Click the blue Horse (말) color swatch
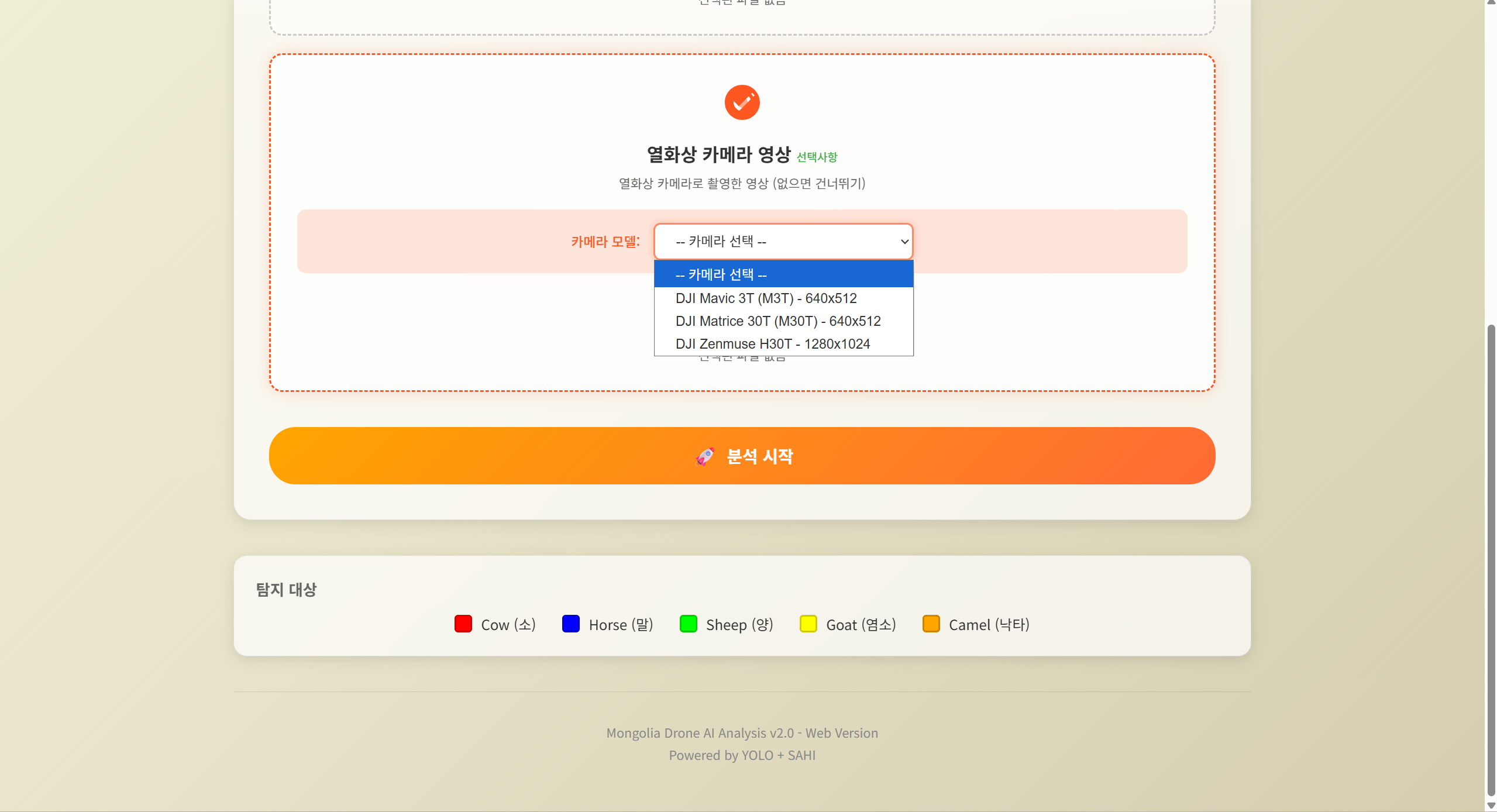 pos(571,624)
